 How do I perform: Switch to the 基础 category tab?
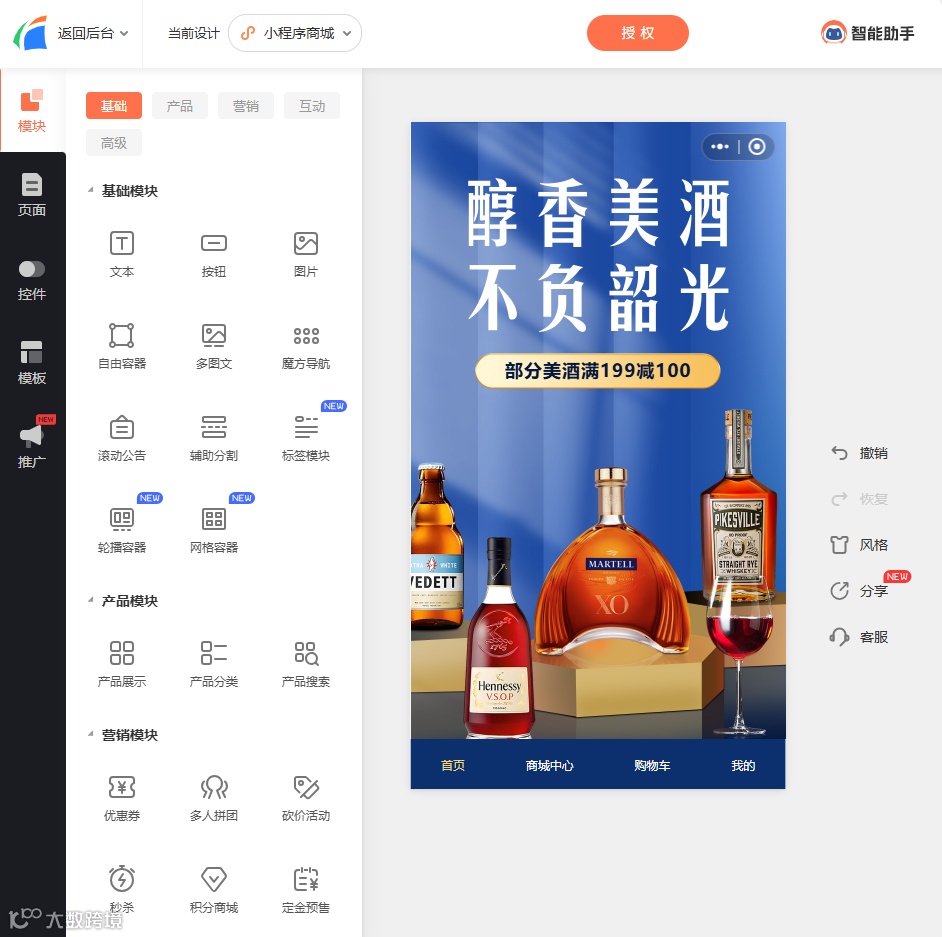coord(114,106)
